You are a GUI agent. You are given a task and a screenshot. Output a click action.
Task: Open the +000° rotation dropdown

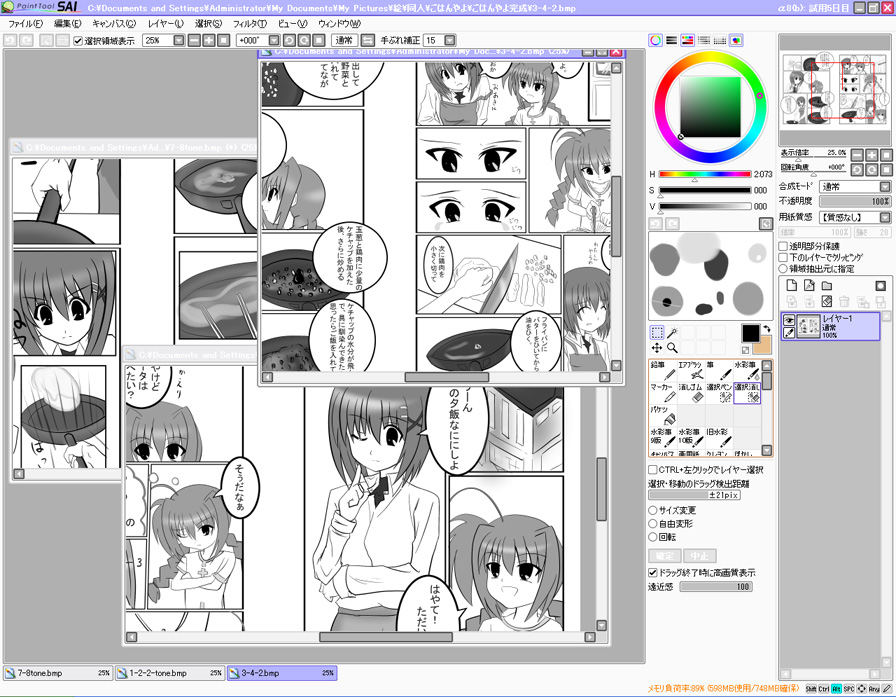274,41
